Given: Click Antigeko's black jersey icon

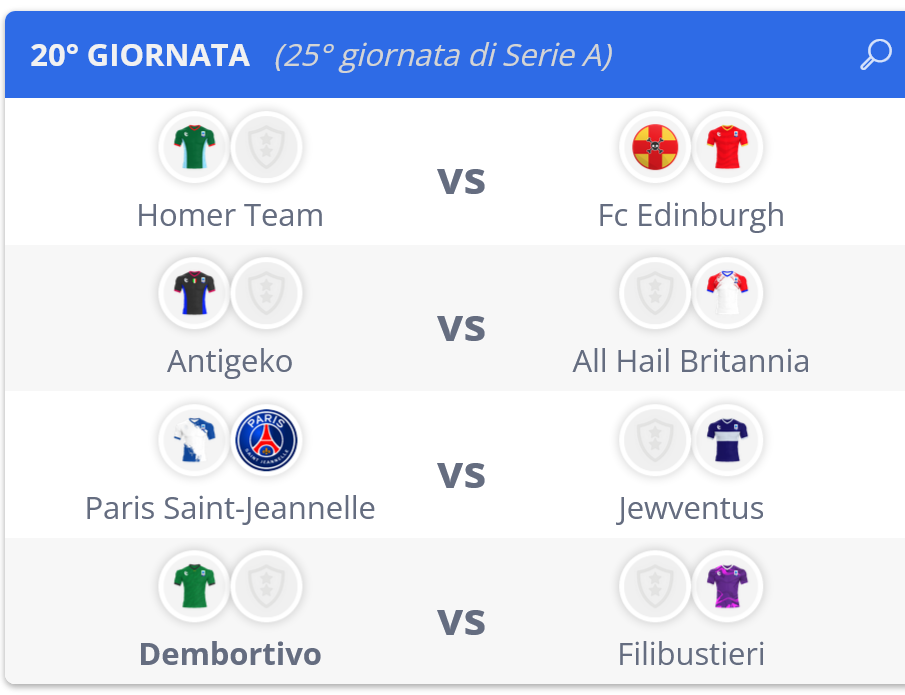Looking at the screenshot, I should [x=195, y=293].
